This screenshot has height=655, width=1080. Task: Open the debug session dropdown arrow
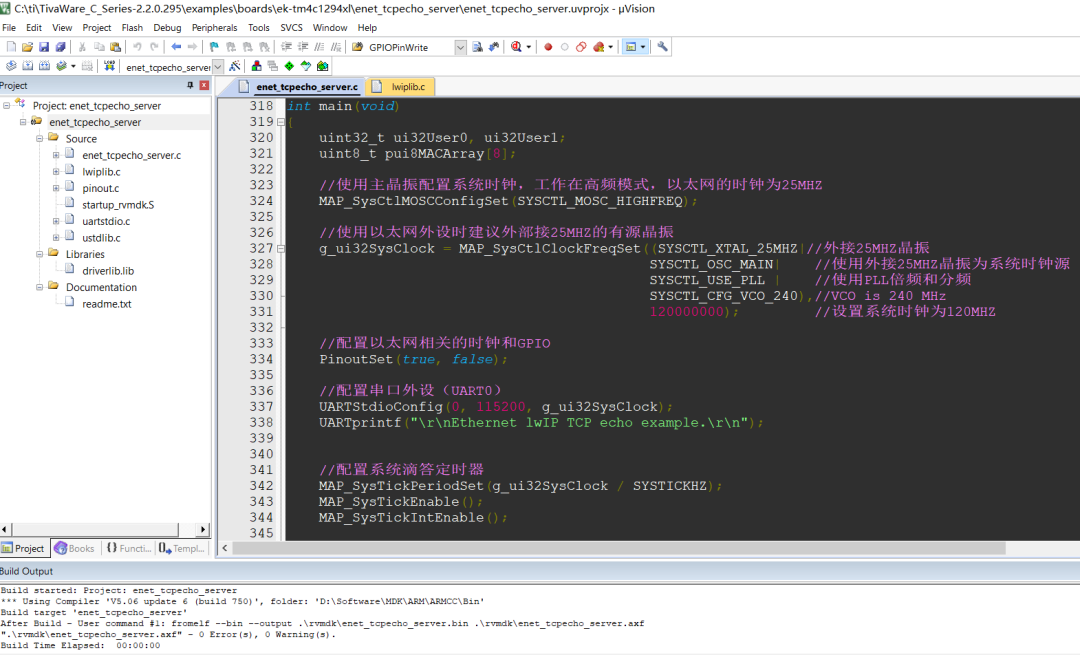pos(528,47)
